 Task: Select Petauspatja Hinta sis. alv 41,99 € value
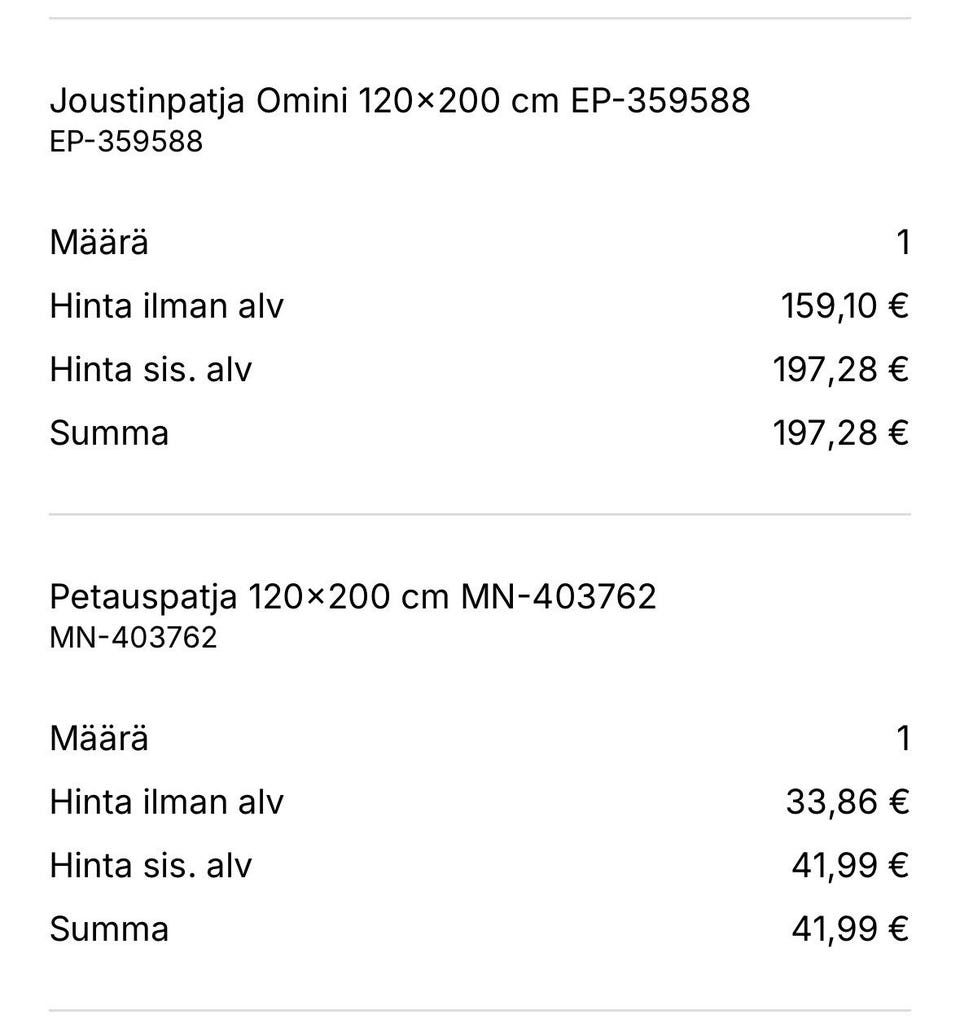850,865
